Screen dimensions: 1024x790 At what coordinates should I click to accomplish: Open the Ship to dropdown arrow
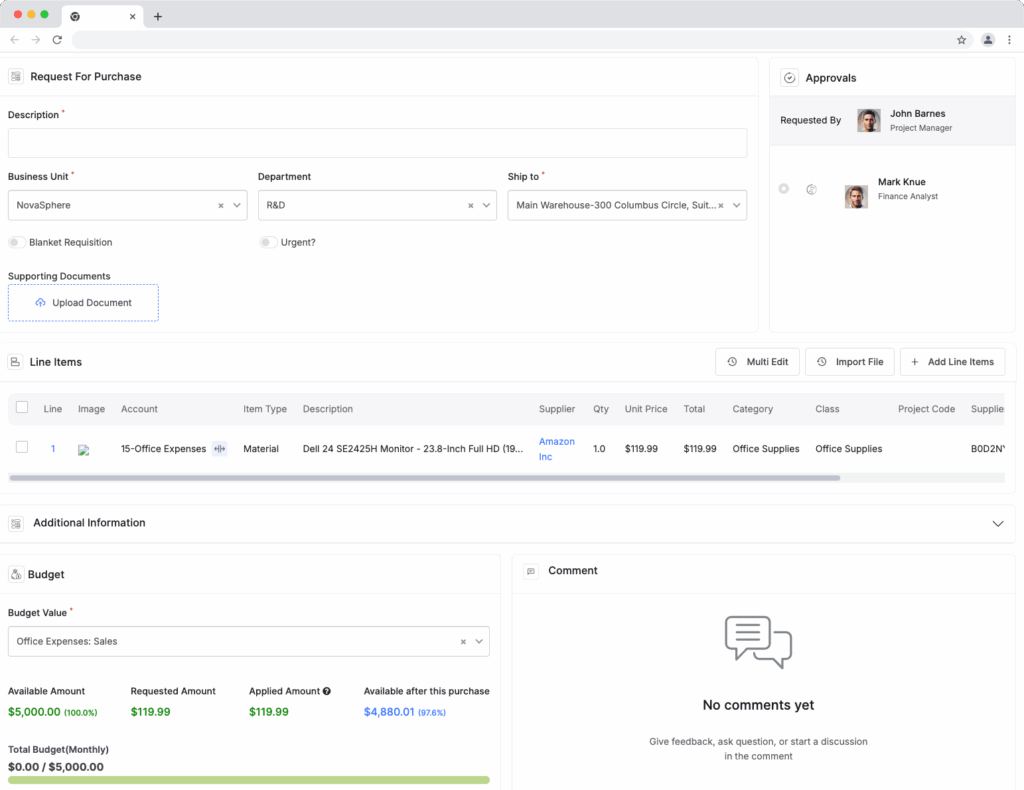[x=737, y=205]
